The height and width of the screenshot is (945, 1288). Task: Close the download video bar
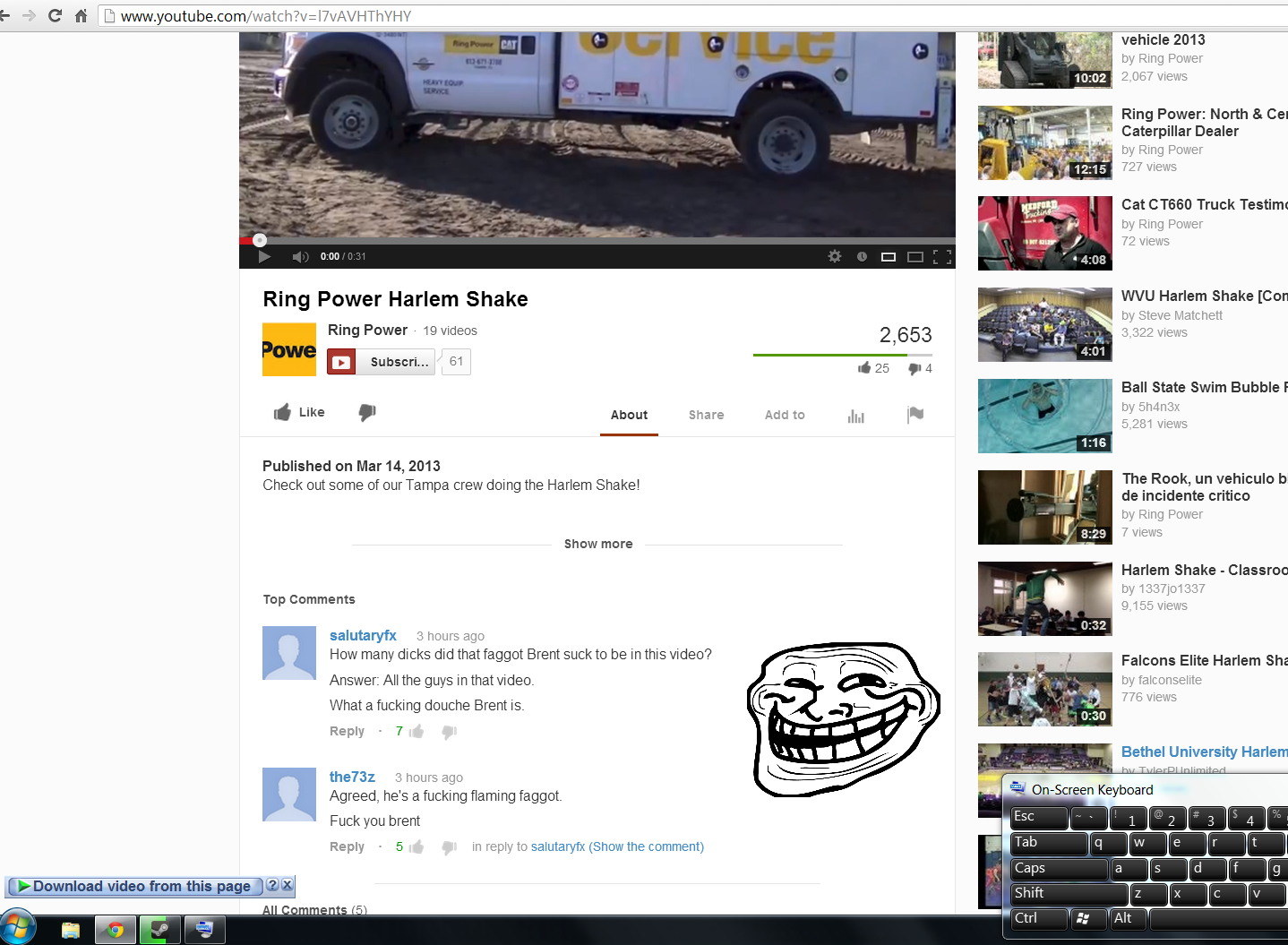click(x=287, y=885)
